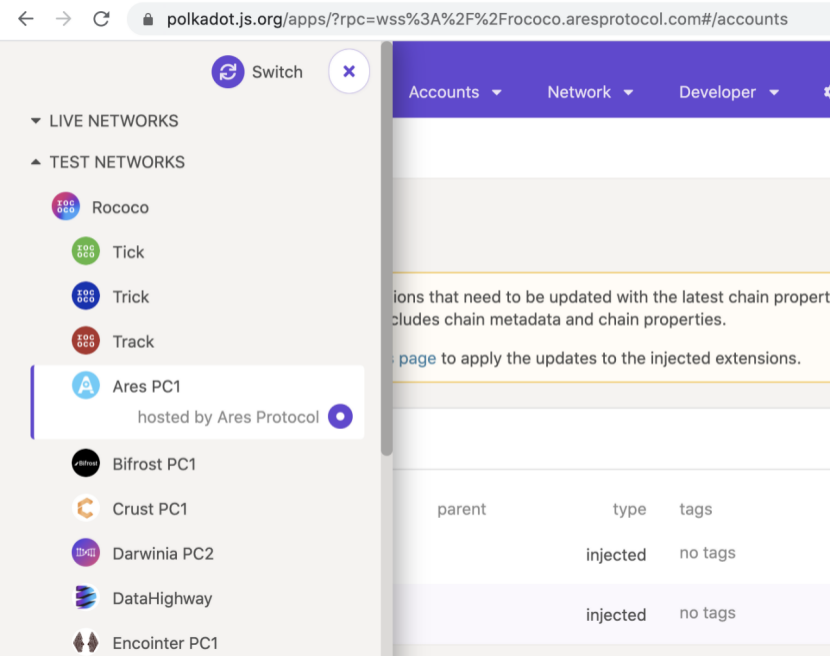Choose the blue Trick parachain icon
The image size is (832, 656).
[85, 296]
